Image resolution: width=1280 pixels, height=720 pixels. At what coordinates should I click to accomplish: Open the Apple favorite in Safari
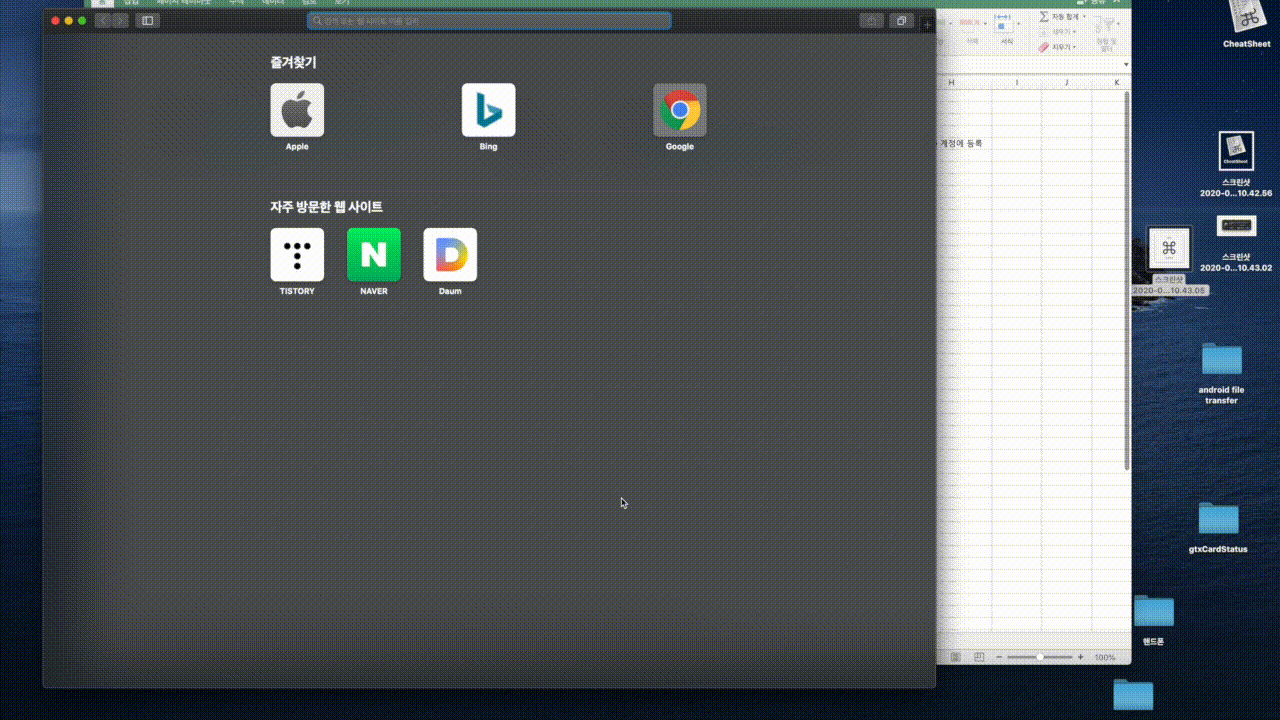click(297, 109)
